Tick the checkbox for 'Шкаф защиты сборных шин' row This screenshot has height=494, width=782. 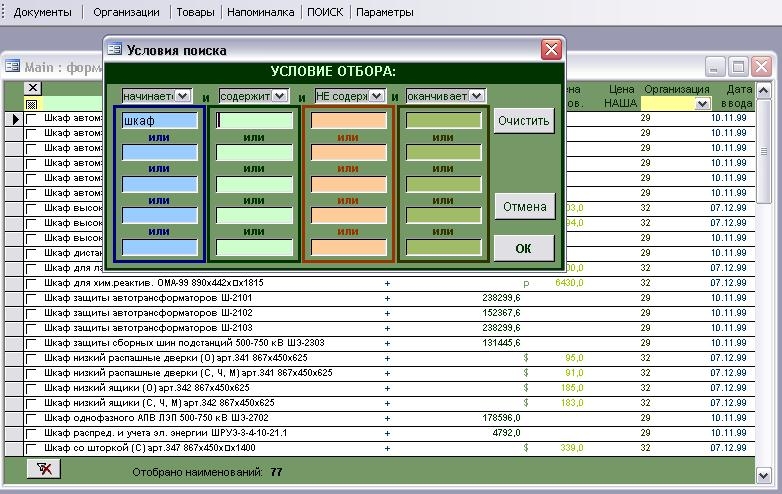pos(31,343)
